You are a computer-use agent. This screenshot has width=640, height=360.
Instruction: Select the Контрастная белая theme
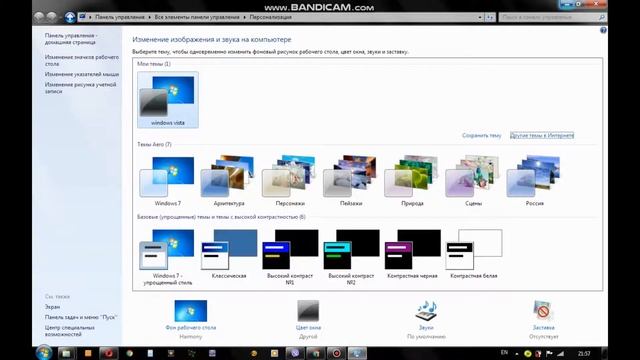(473, 254)
